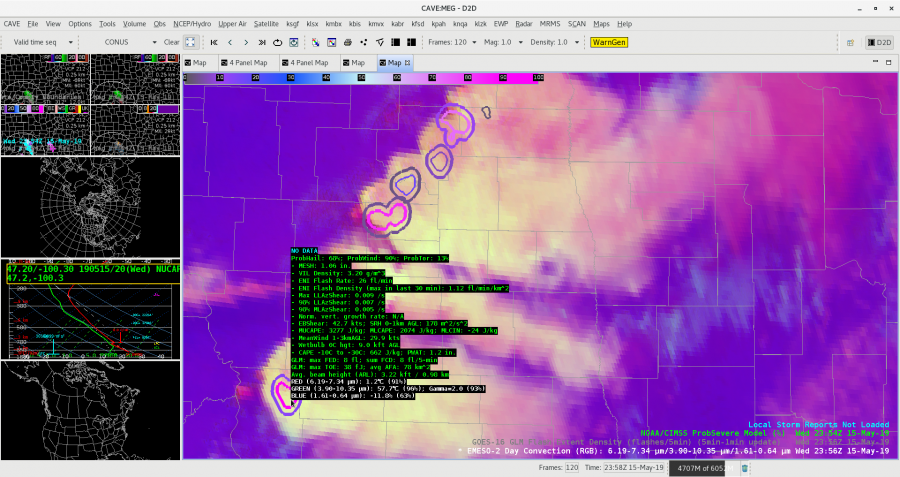Jump to the last frame

[263, 43]
